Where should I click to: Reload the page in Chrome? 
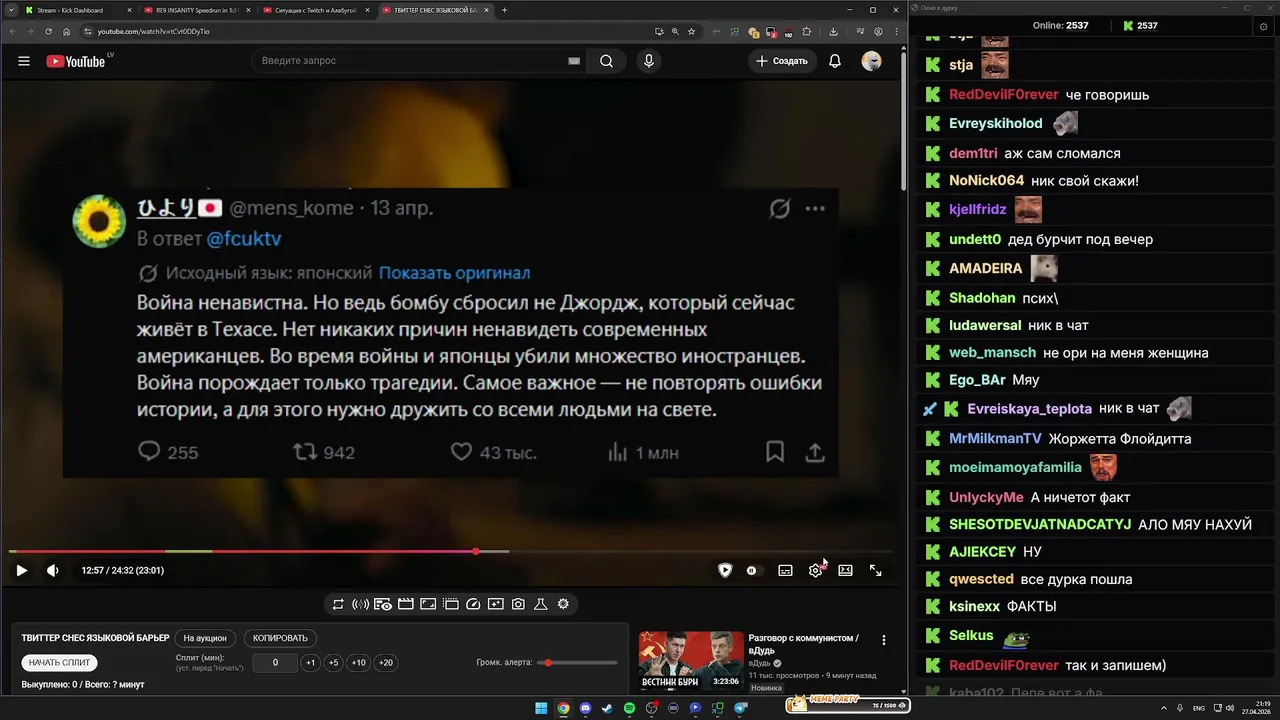tap(48, 31)
